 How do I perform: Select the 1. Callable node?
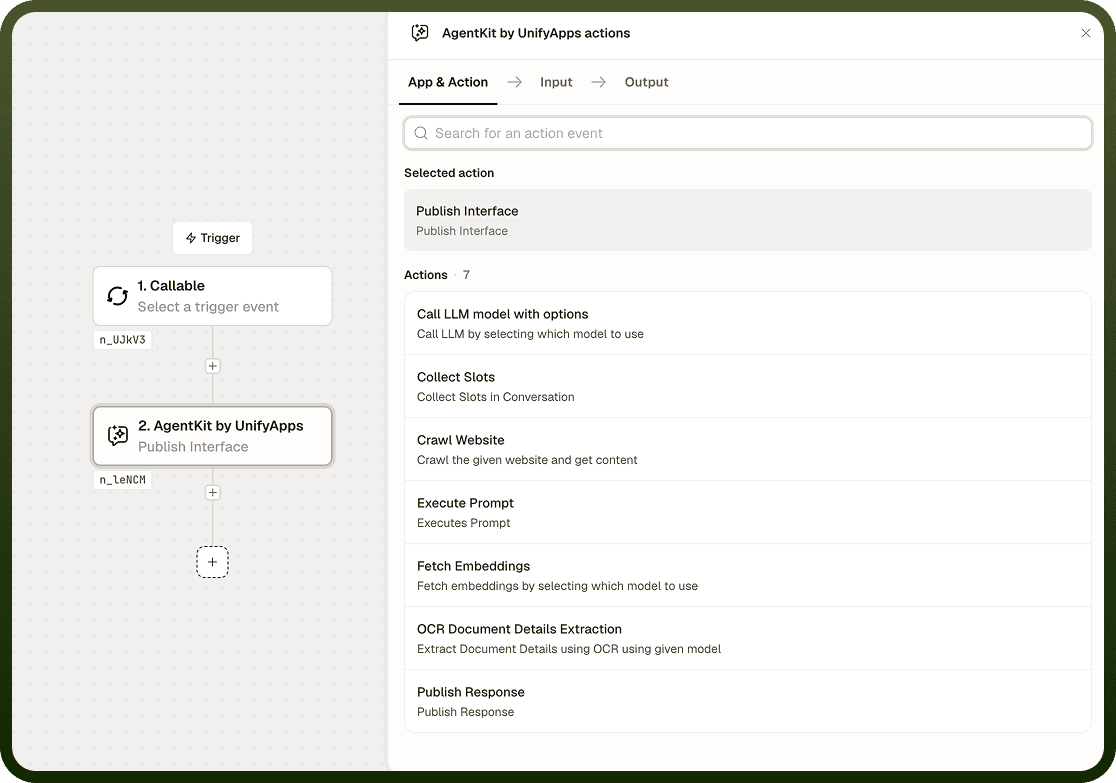(x=212, y=296)
